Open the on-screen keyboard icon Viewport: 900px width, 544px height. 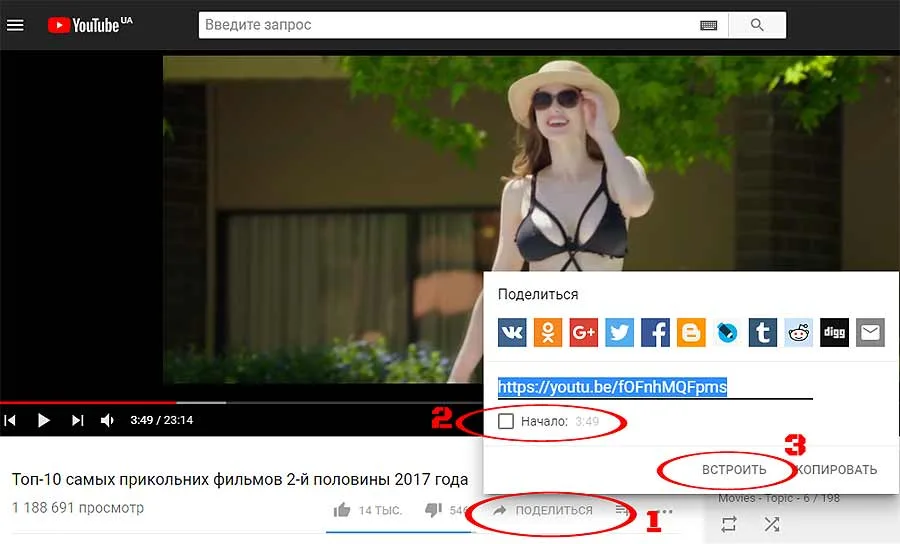tap(708, 25)
